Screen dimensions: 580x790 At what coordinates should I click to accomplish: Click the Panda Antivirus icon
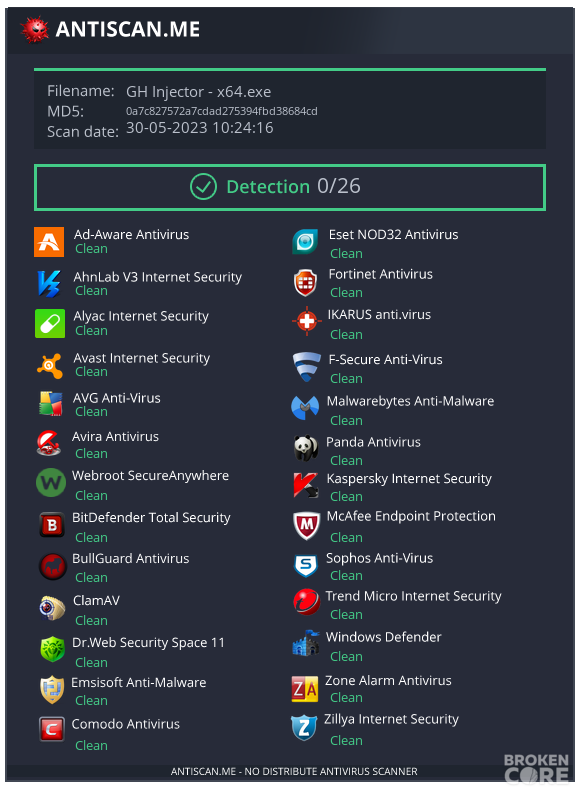click(x=306, y=448)
